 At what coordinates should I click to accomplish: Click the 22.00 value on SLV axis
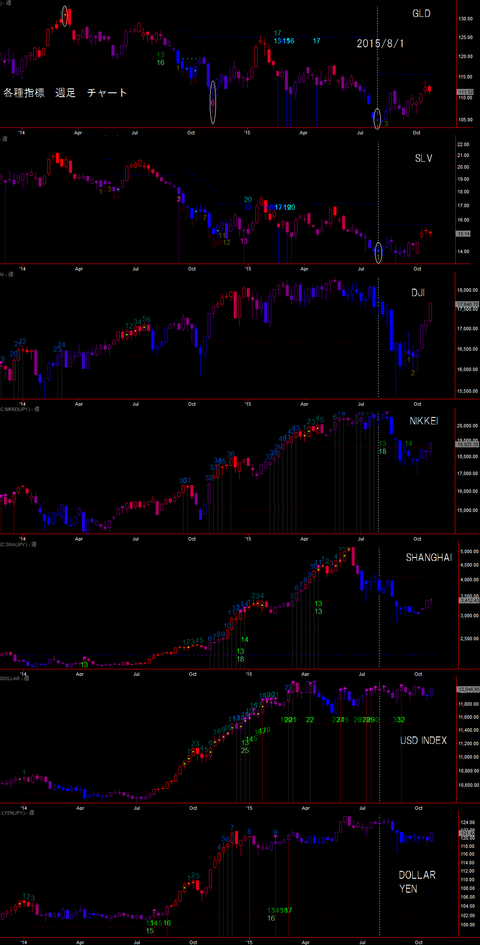(x=464, y=145)
